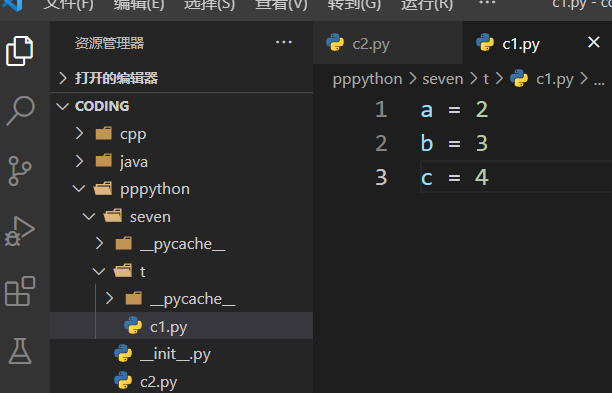Click the Python icon beside c2.py in tree
The width and height of the screenshot is (612, 393).
pyautogui.click(x=123, y=381)
